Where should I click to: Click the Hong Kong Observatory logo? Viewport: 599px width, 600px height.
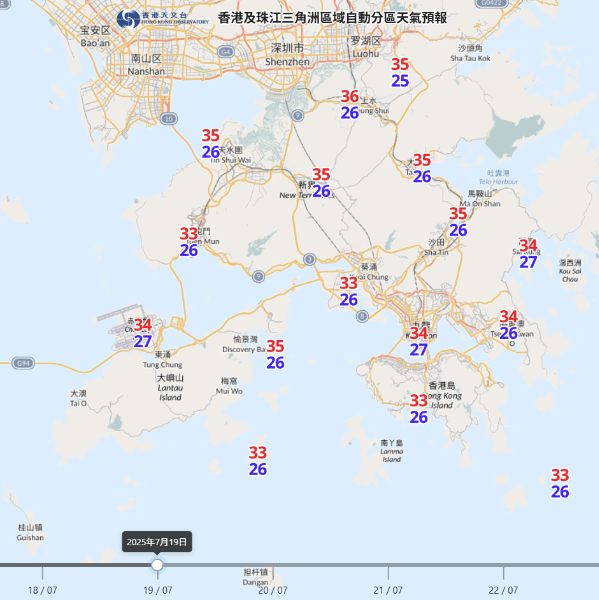[x=163, y=18]
